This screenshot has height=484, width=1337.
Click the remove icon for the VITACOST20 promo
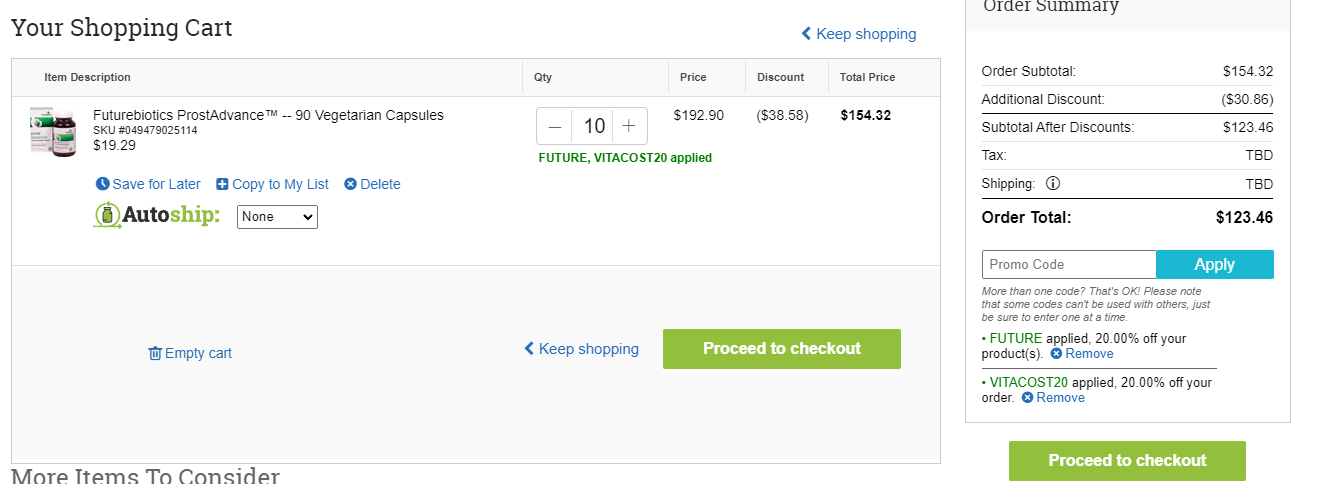[x=1027, y=398]
